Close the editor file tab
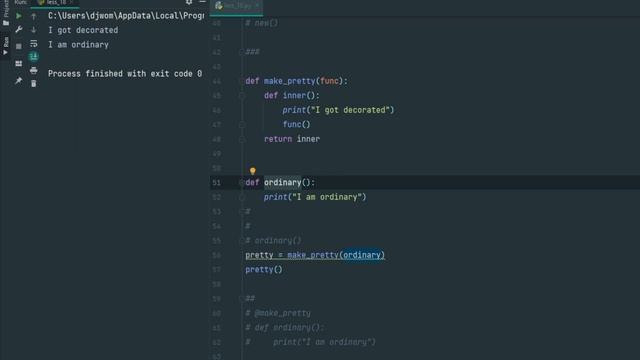Viewport: 640px width, 360px height. (258, 5)
